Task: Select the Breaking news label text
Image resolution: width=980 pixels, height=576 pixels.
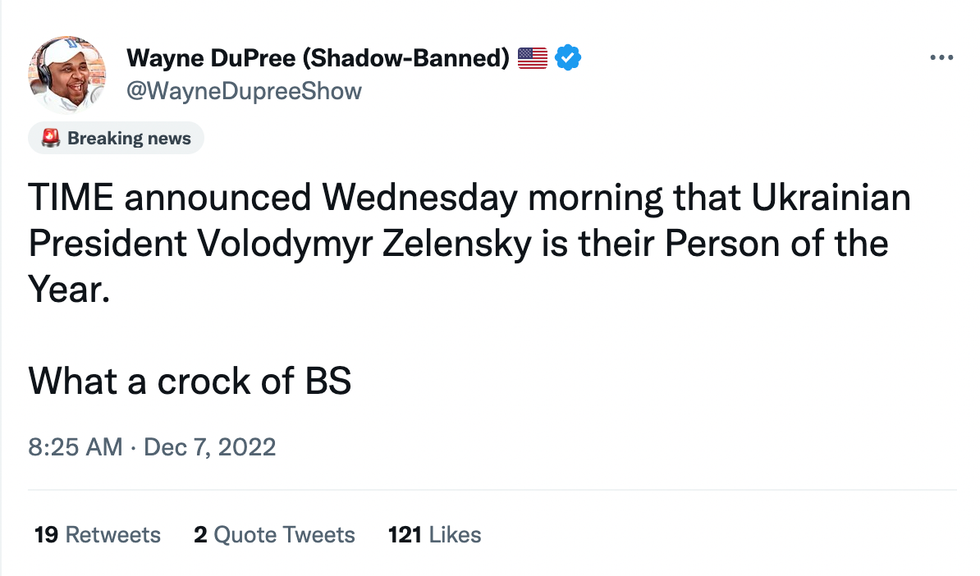Action: pyautogui.click(x=129, y=138)
